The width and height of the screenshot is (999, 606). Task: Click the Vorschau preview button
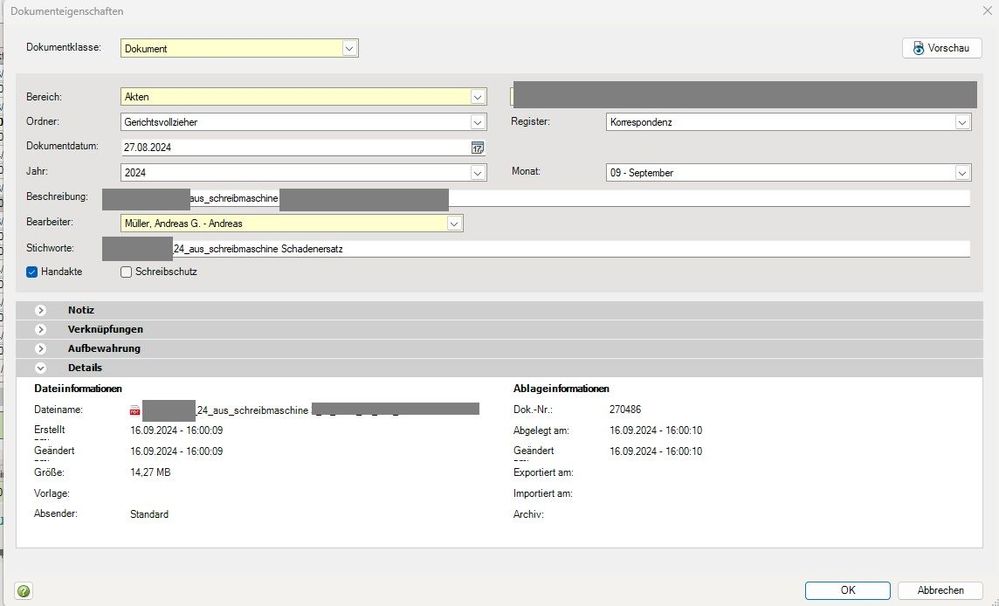[x=941, y=48]
